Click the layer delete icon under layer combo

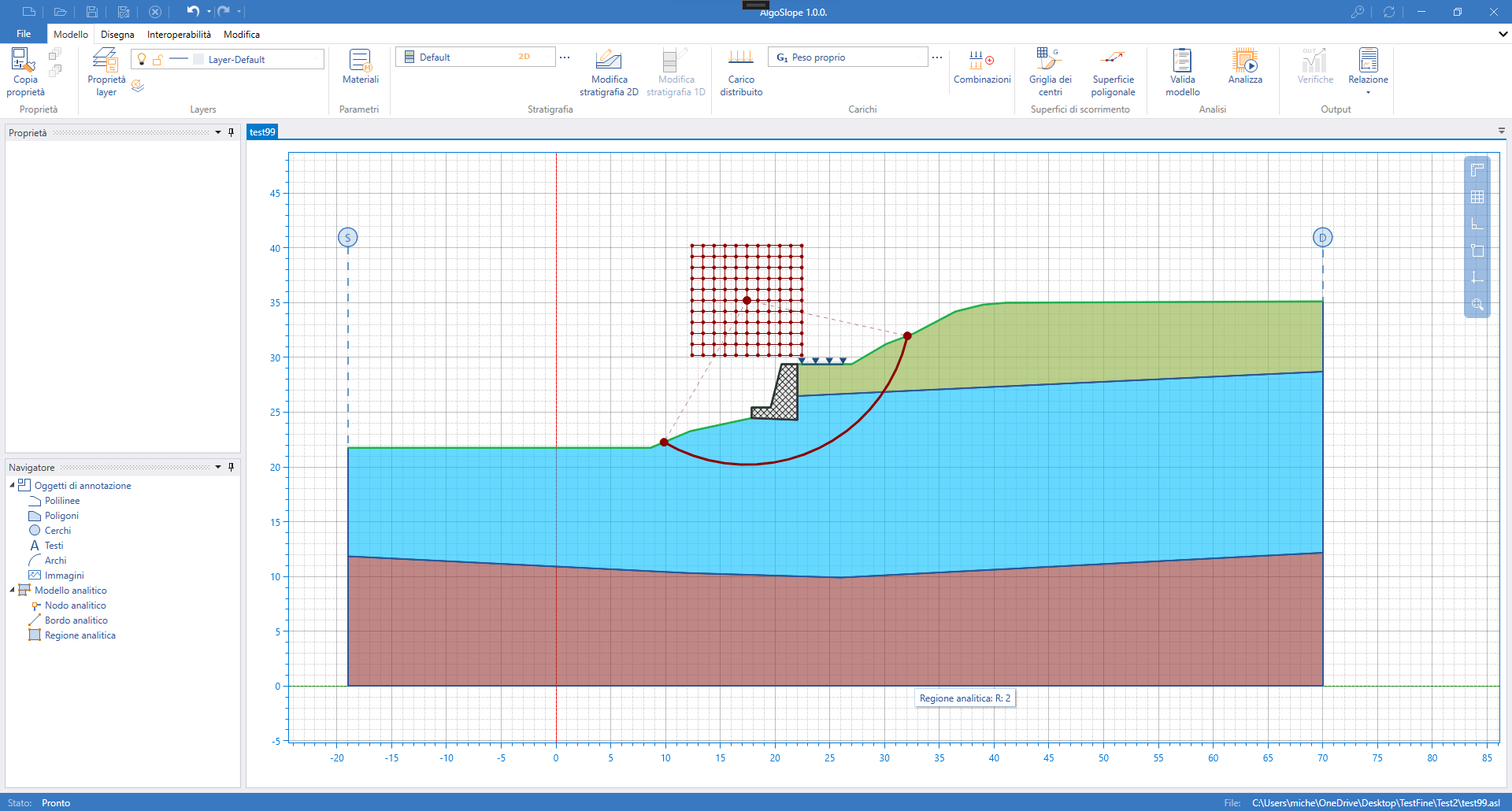tap(138, 86)
